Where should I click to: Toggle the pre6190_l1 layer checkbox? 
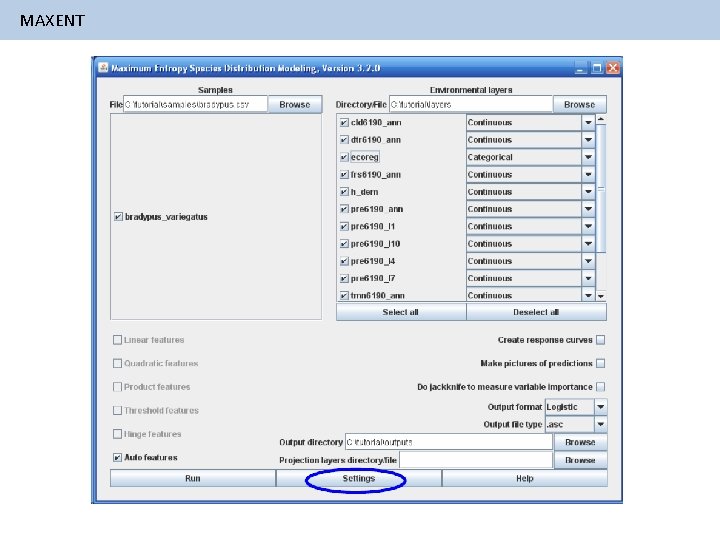344,226
